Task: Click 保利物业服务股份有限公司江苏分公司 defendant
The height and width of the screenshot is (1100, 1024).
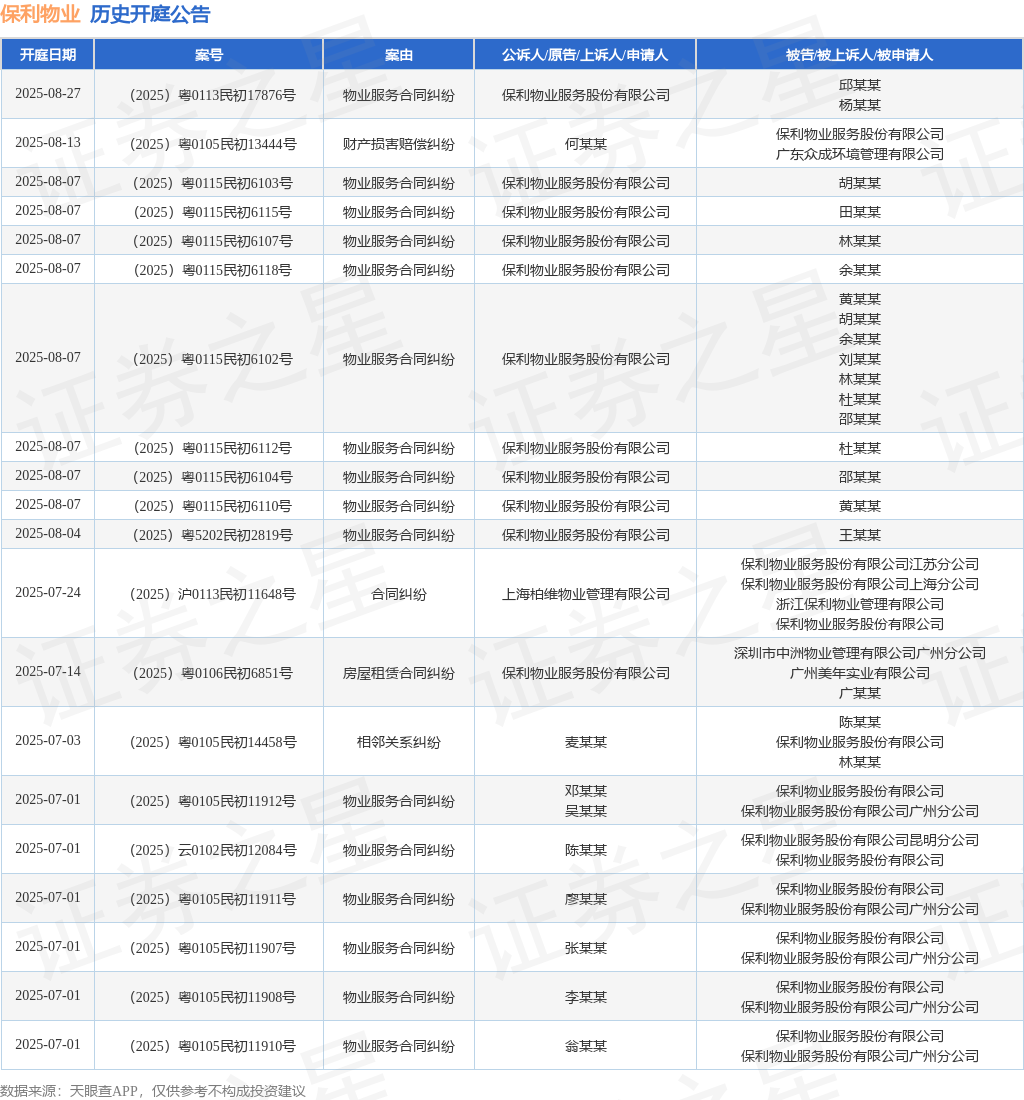Action: pyautogui.click(x=859, y=564)
